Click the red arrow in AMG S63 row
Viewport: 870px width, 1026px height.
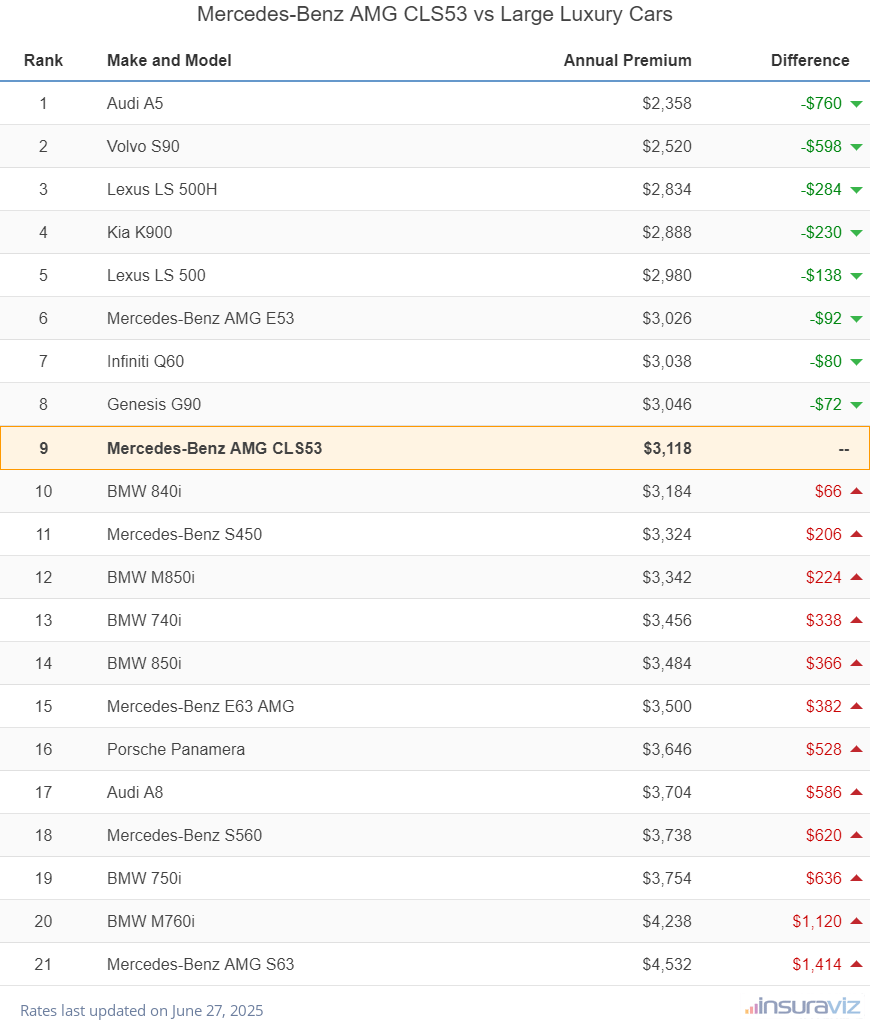click(x=856, y=964)
